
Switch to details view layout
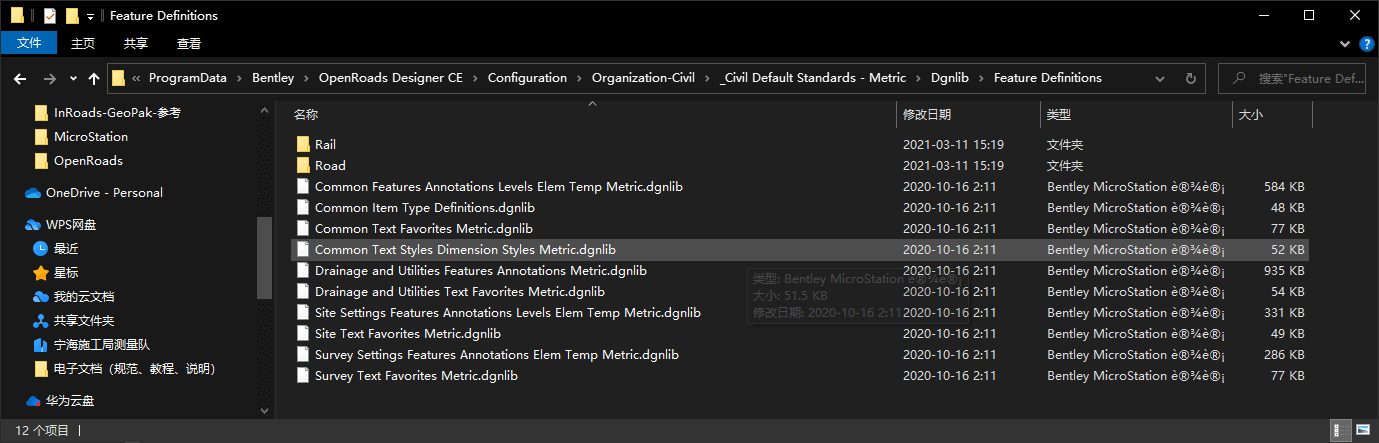click(x=1342, y=431)
